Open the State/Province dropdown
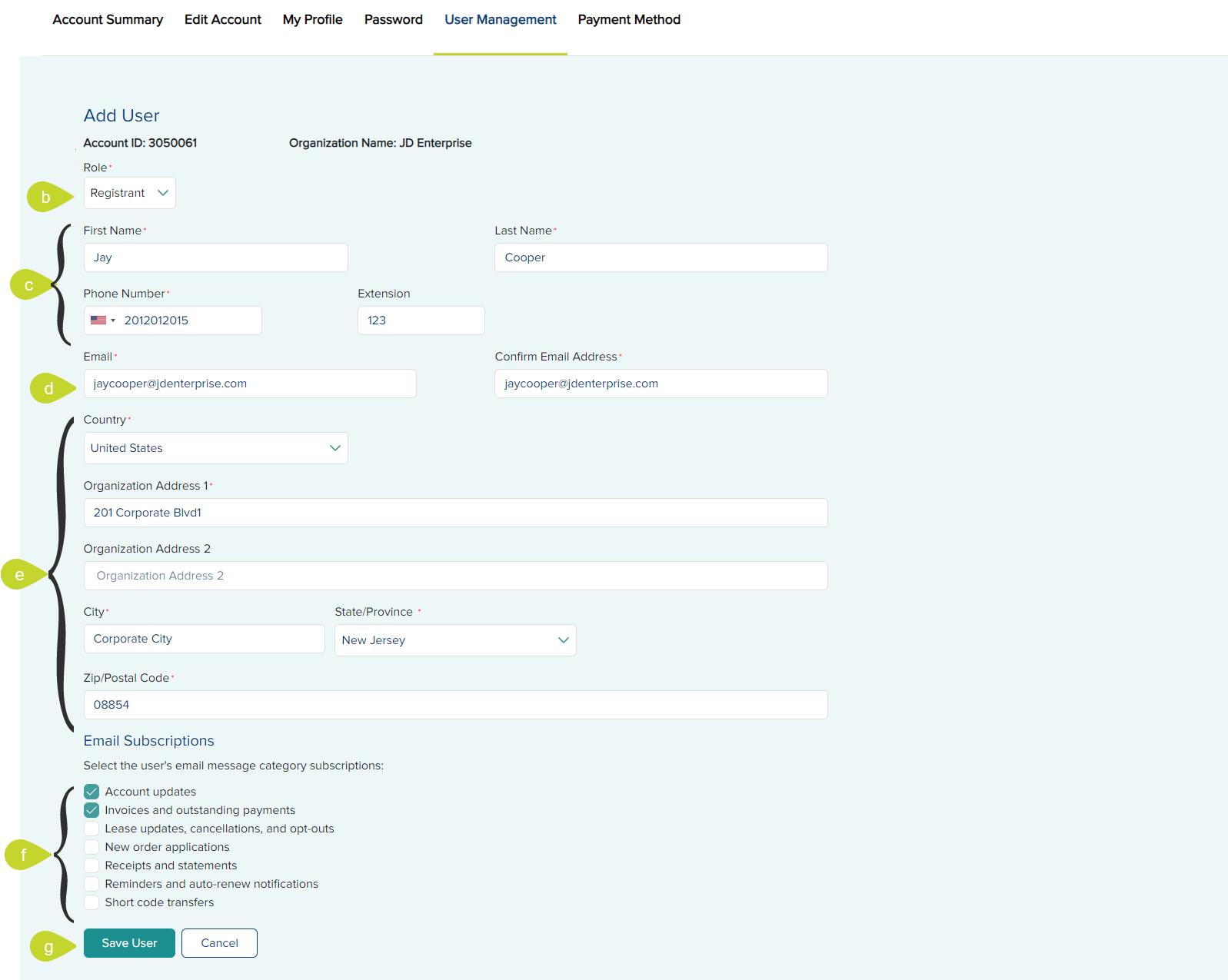 (x=455, y=640)
